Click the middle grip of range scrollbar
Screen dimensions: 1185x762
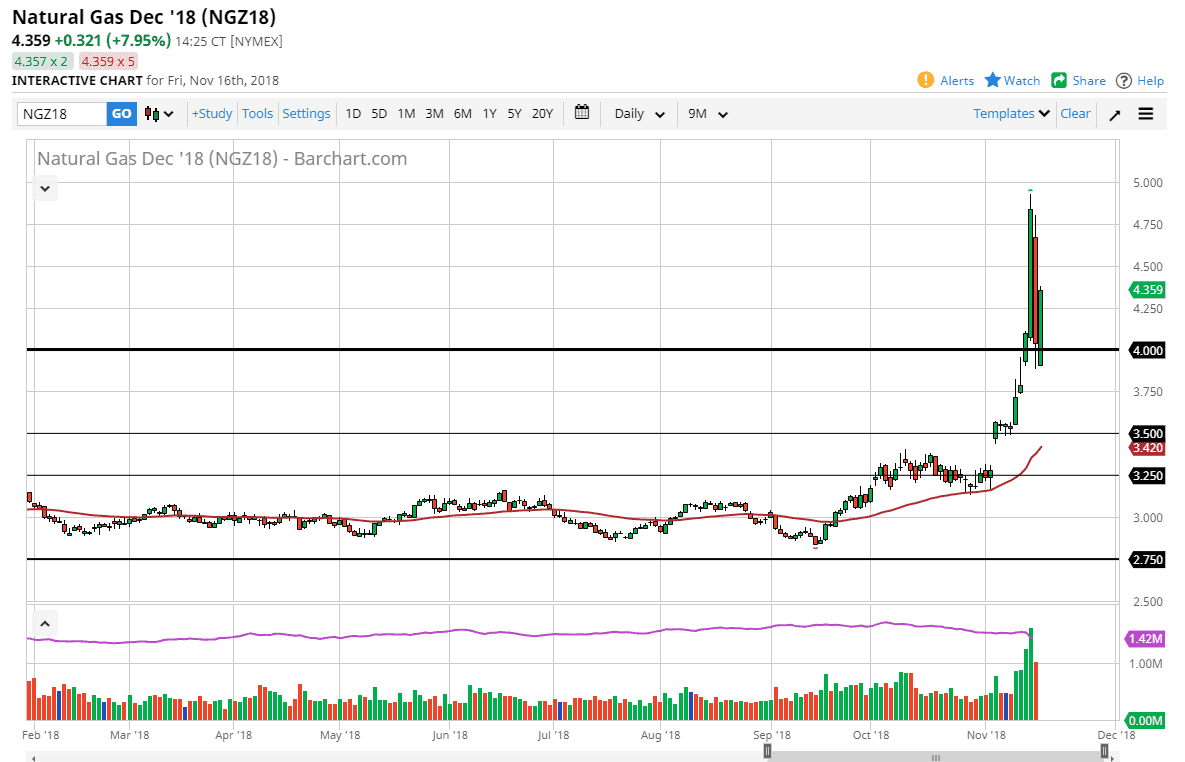(x=936, y=757)
